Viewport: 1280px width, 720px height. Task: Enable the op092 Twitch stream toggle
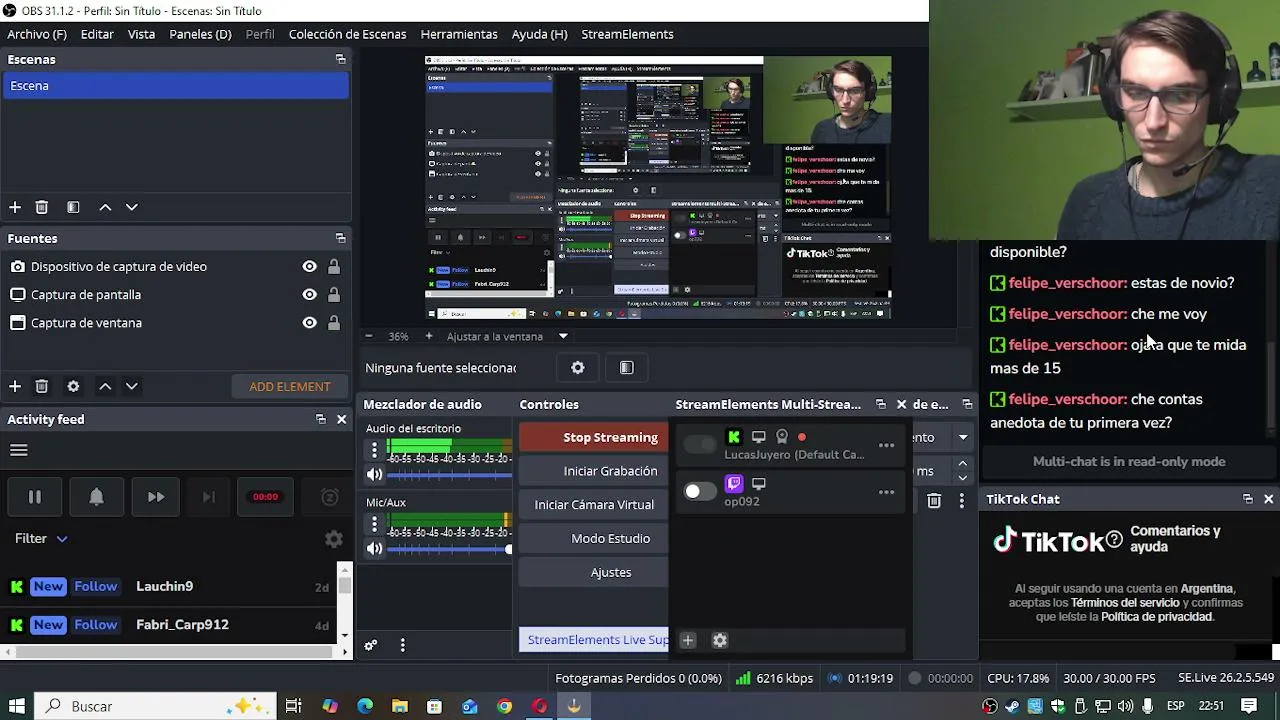700,491
